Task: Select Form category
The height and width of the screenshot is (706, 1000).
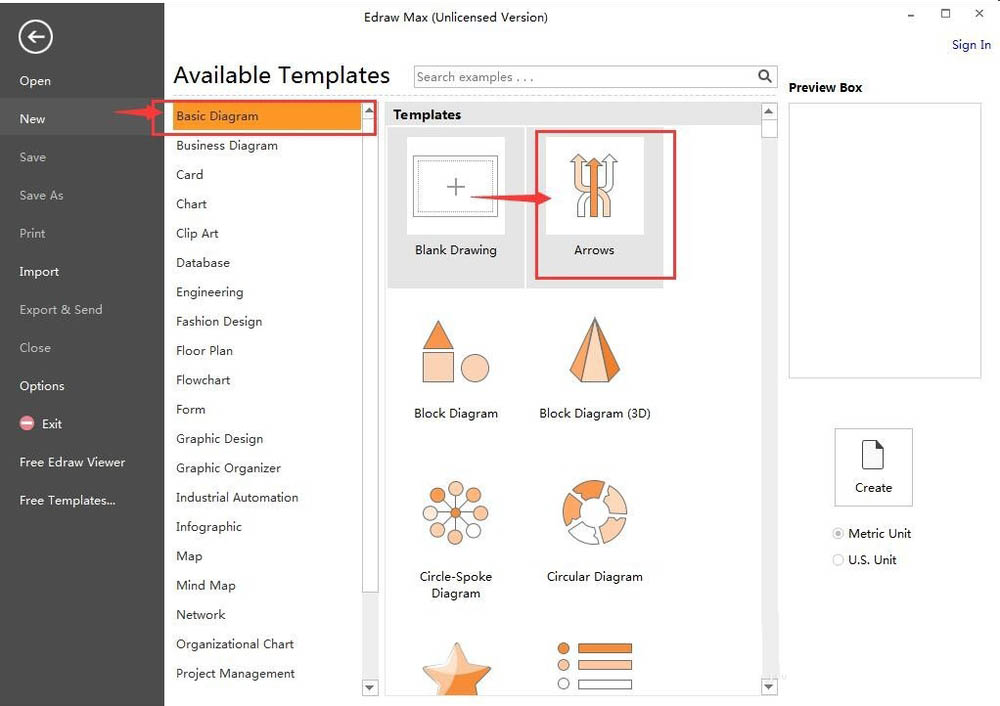Action: (x=191, y=409)
